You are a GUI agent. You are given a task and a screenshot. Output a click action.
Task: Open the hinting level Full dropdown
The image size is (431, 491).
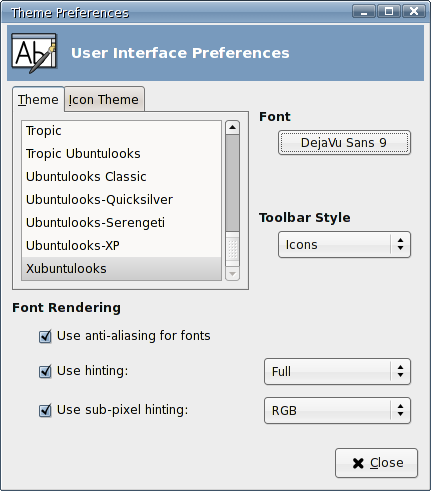pyautogui.click(x=337, y=372)
